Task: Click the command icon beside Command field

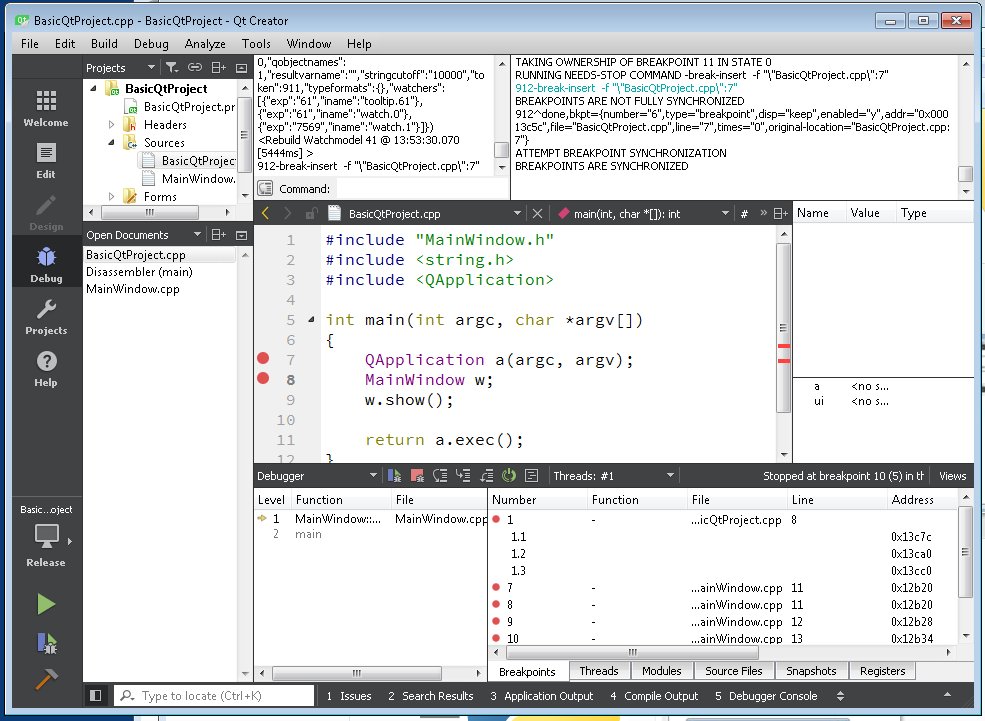Action: point(265,188)
